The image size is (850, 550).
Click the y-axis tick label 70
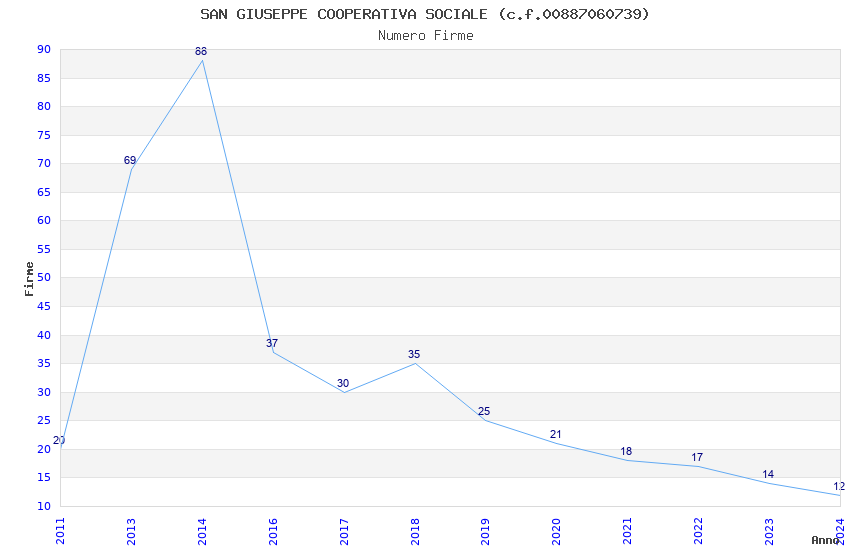[x=44, y=163]
